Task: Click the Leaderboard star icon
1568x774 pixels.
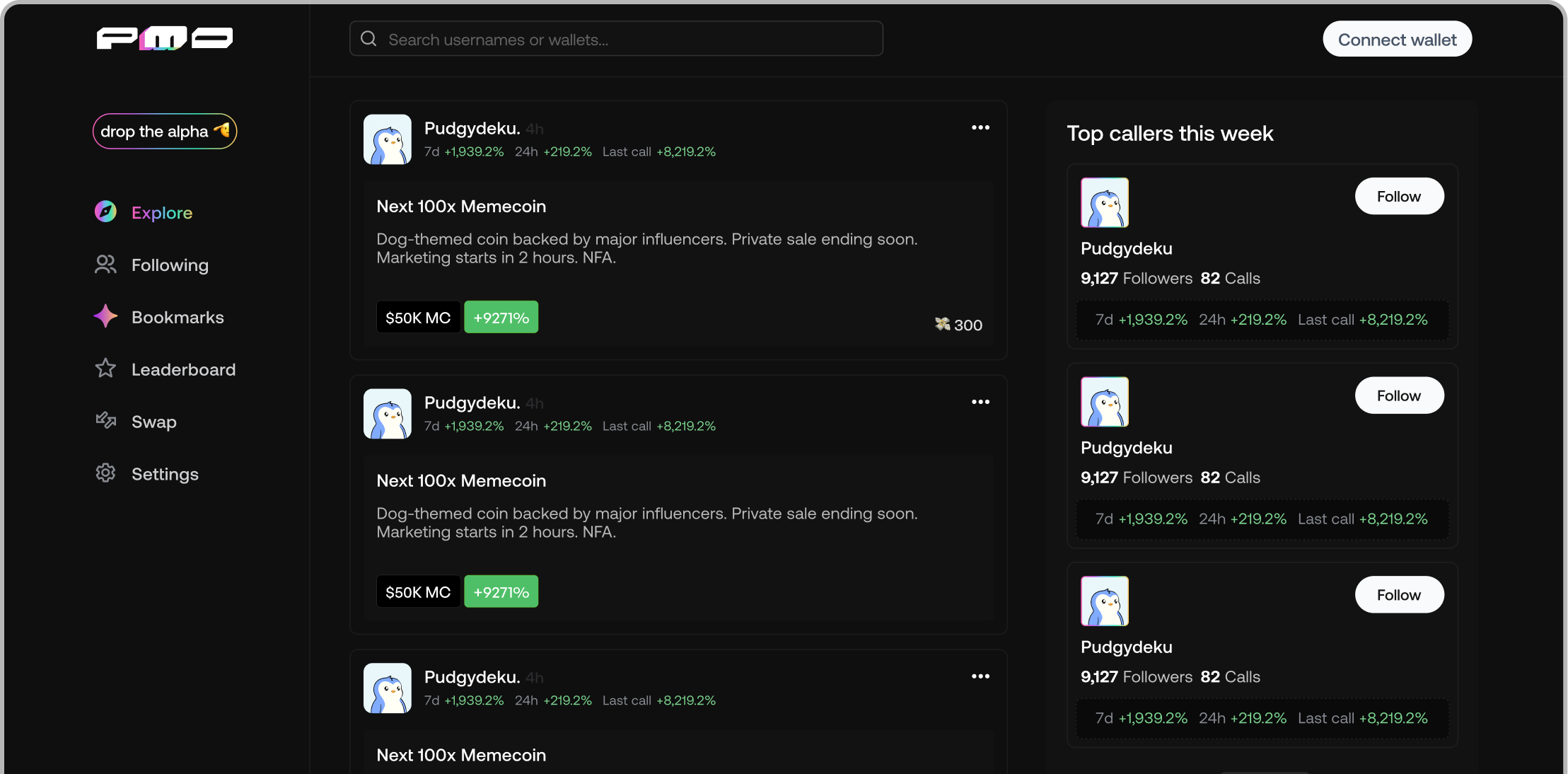Action: pyautogui.click(x=105, y=369)
